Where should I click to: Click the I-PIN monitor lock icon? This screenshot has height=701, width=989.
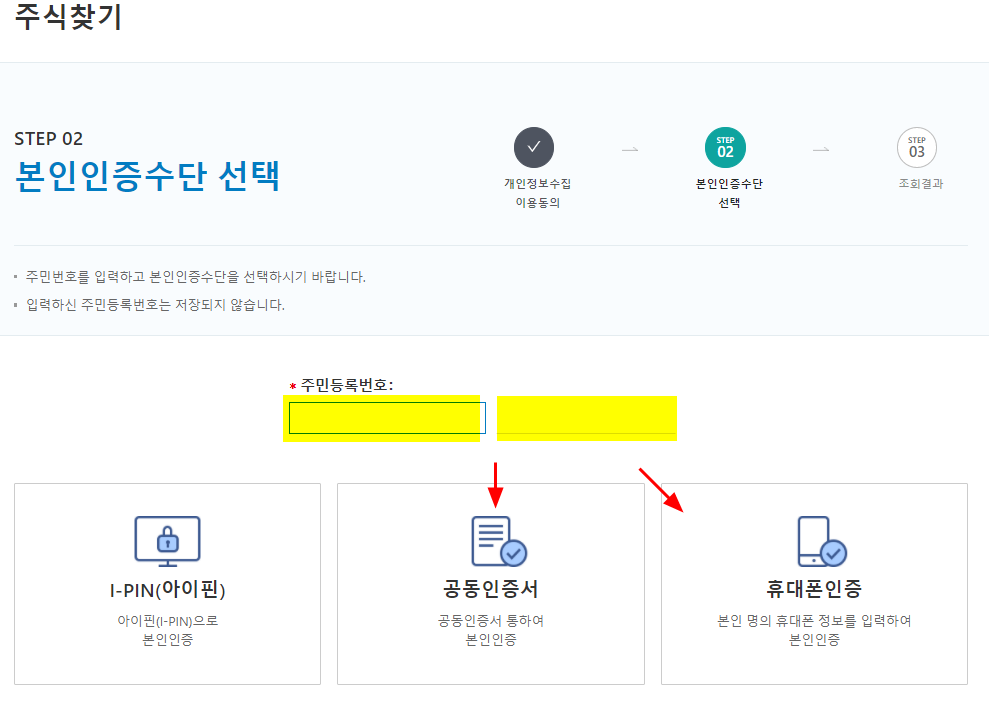click(167, 541)
